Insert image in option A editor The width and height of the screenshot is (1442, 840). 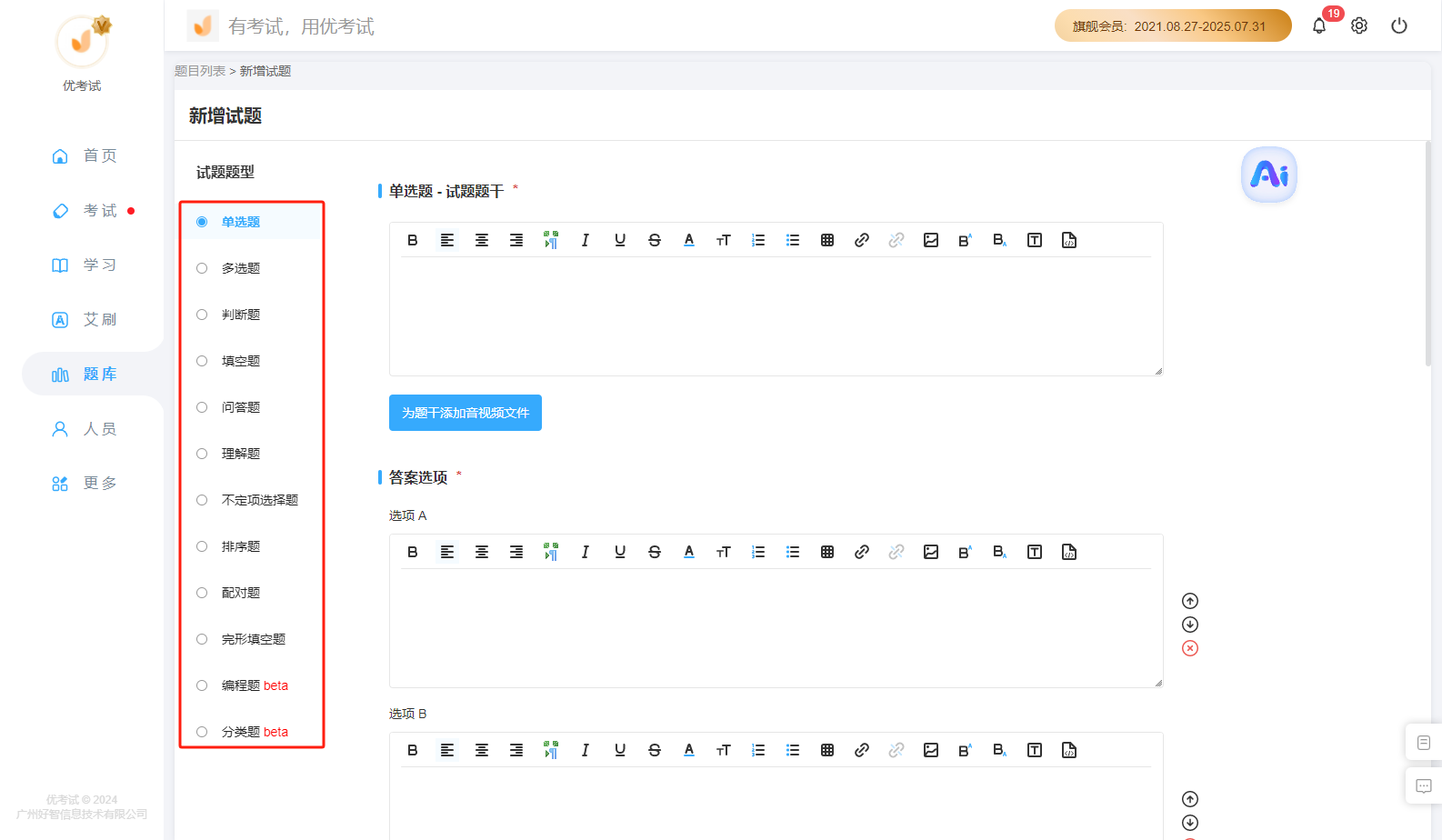point(931,552)
